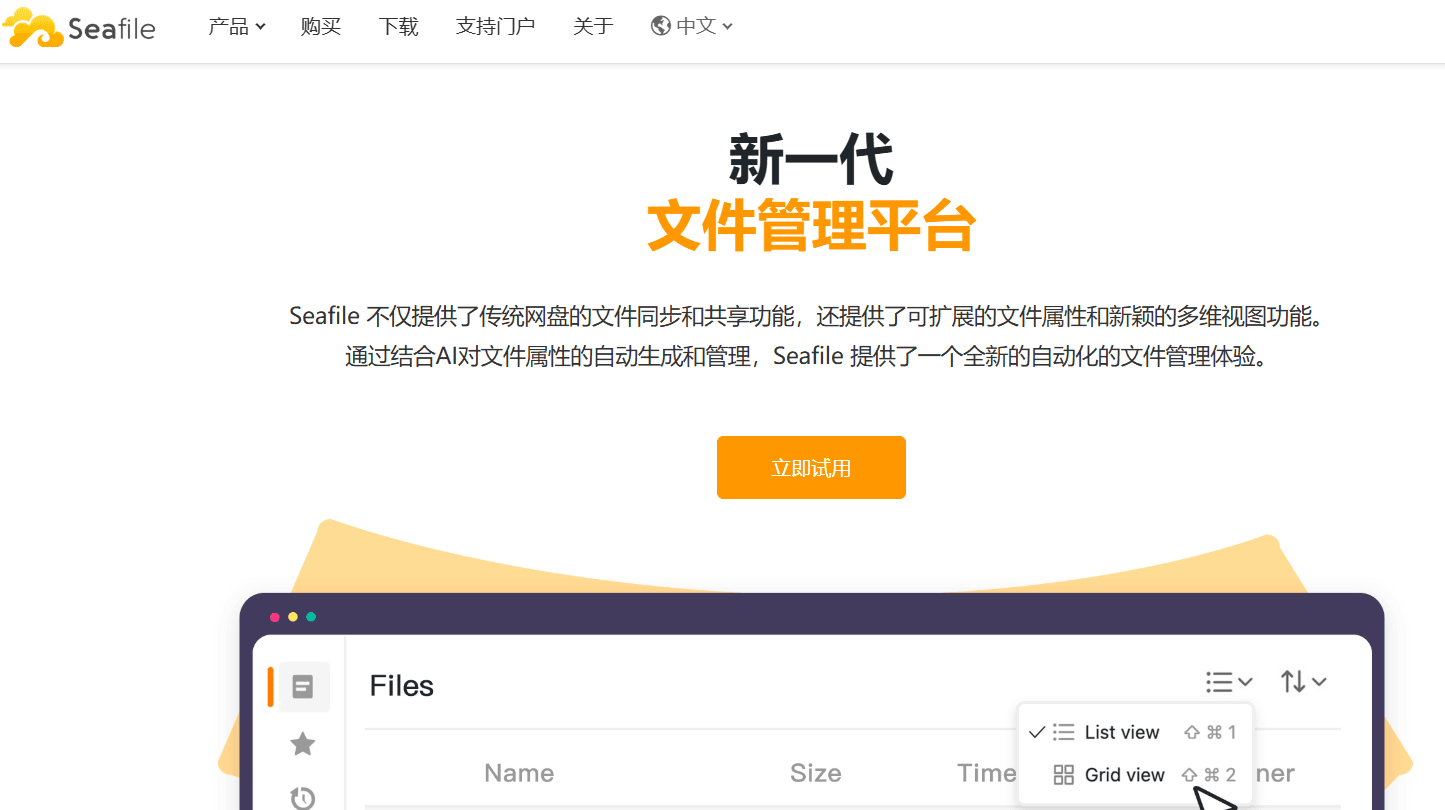Click the Grid view squares icon
This screenshot has width=1445, height=810.
(1064, 775)
